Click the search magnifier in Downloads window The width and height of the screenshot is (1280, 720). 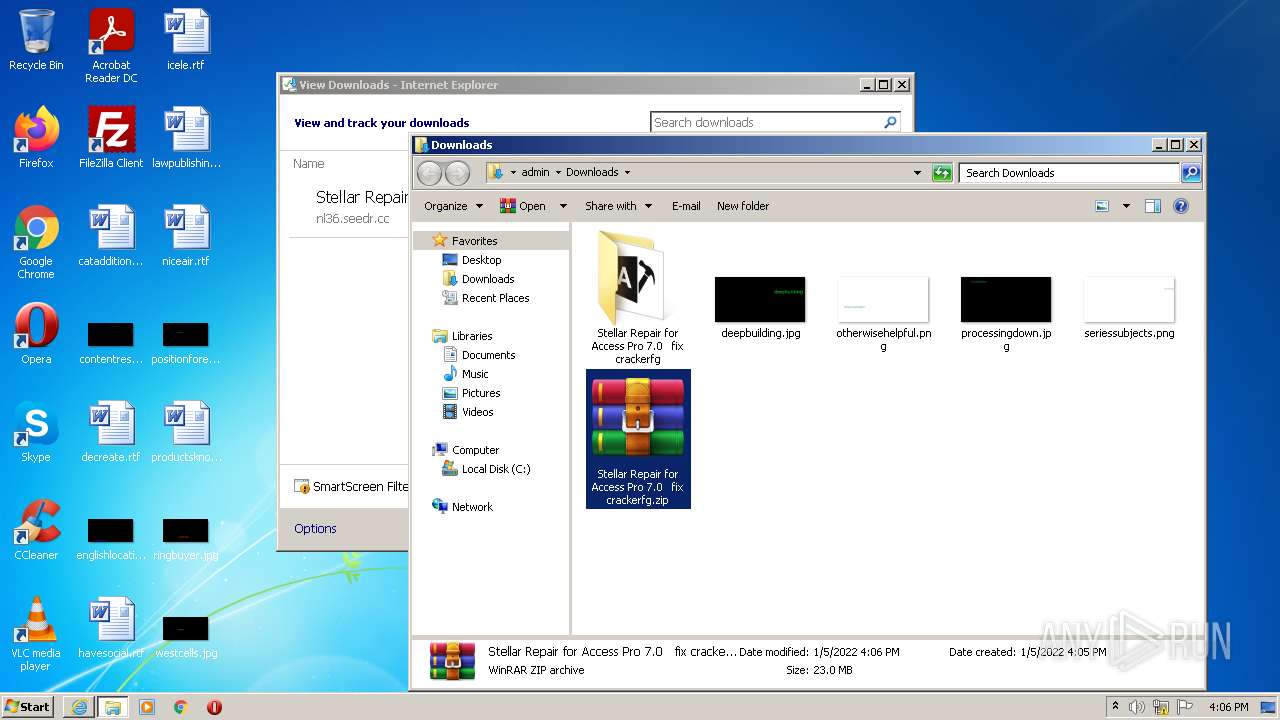coord(1190,173)
